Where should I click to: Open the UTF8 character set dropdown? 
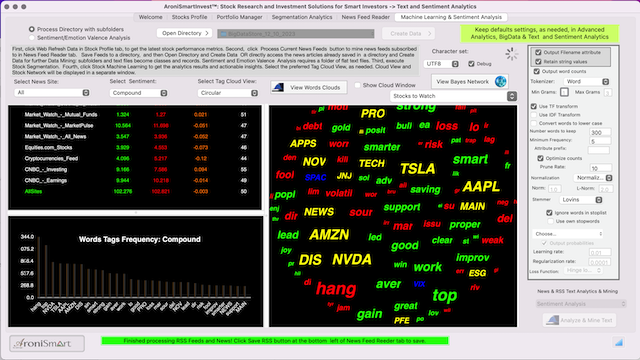click(441, 64)
